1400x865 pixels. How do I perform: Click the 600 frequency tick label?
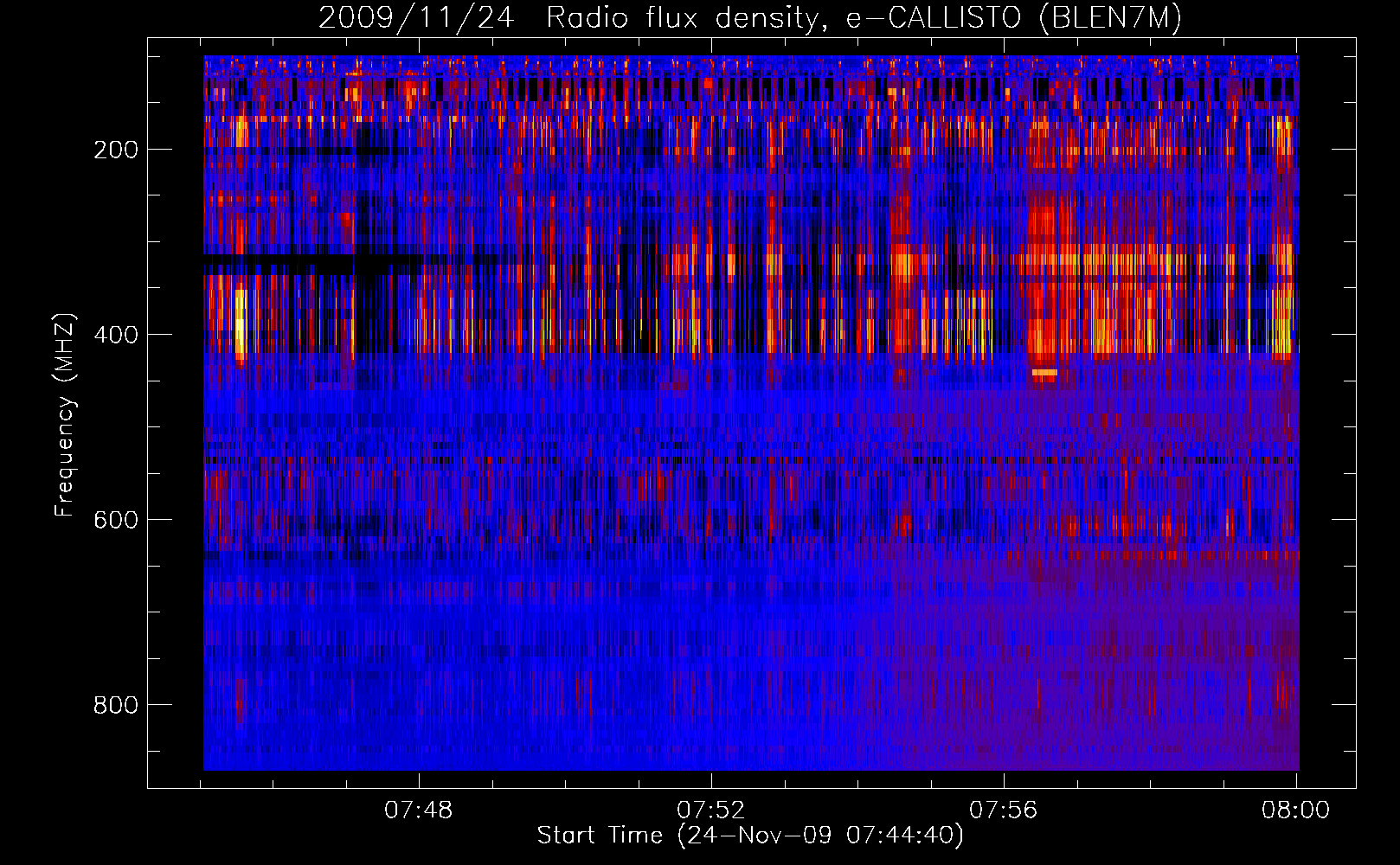pos(116,520)
